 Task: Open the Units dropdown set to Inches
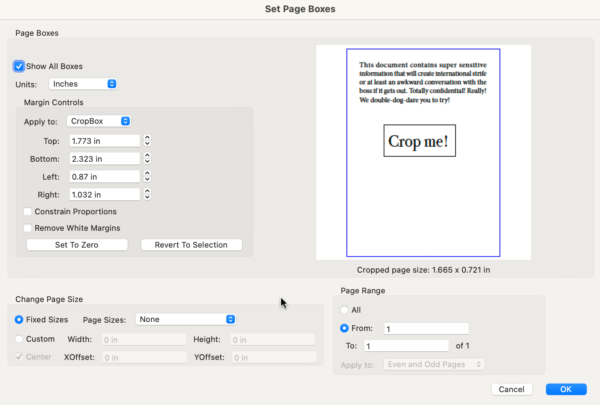point(83,84)
